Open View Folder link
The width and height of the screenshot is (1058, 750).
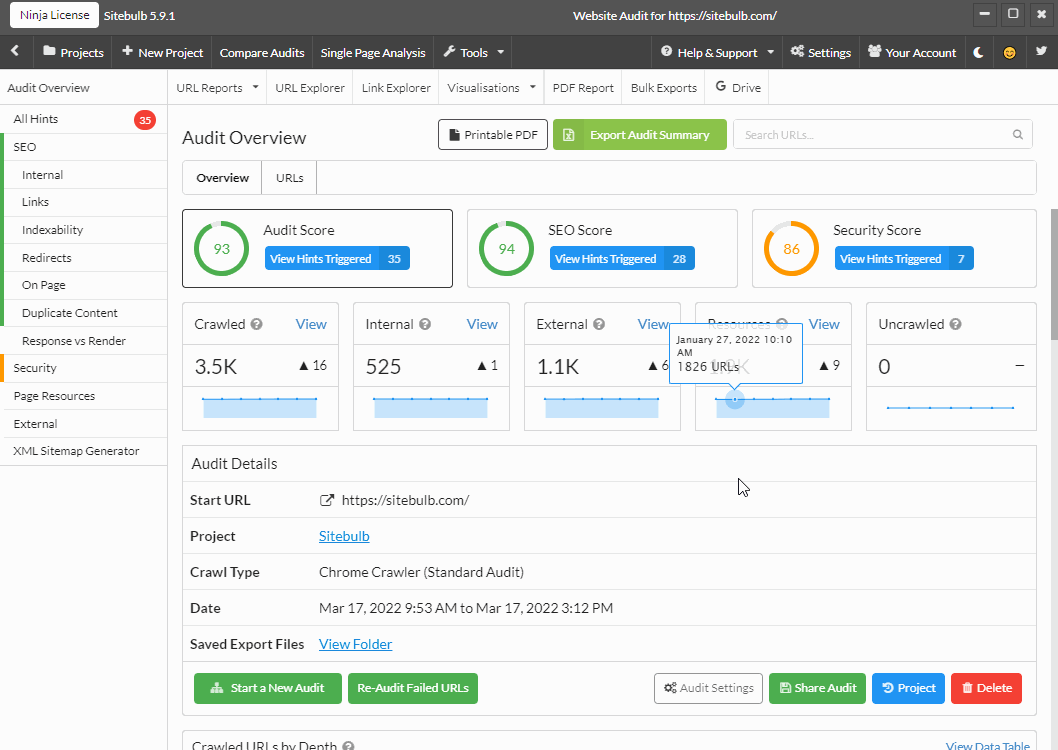point(356,644)
